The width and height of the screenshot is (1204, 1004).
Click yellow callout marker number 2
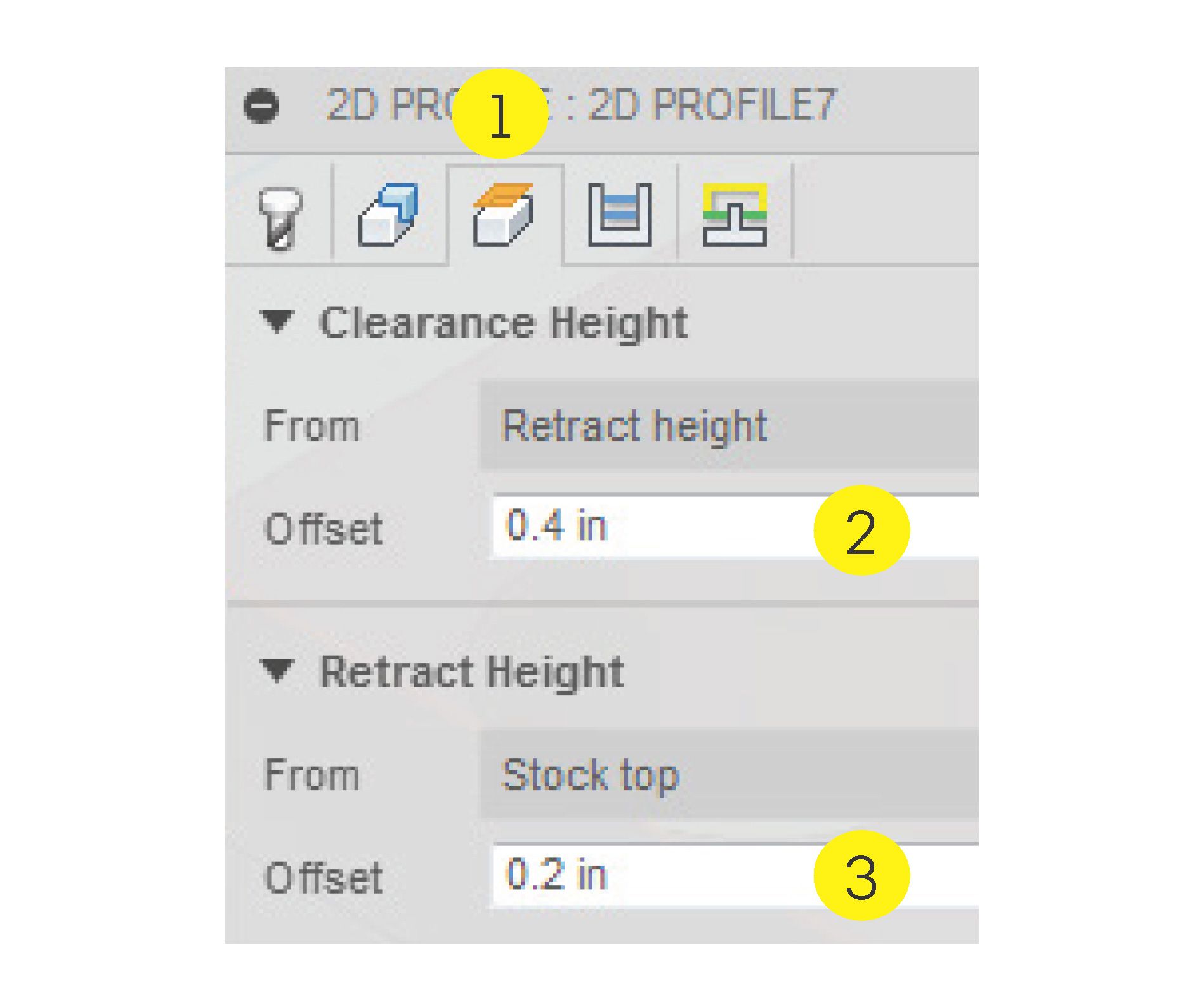coord(861,531)
